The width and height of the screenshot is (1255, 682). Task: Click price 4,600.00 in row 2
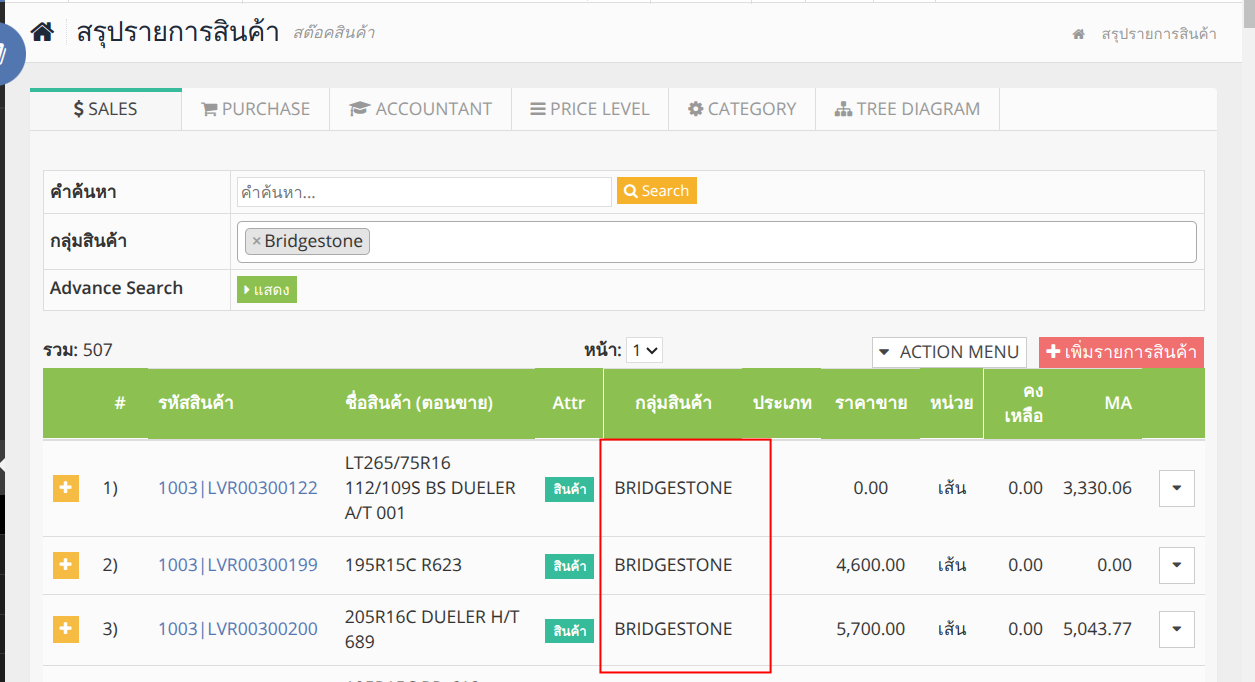coord(870,565)
